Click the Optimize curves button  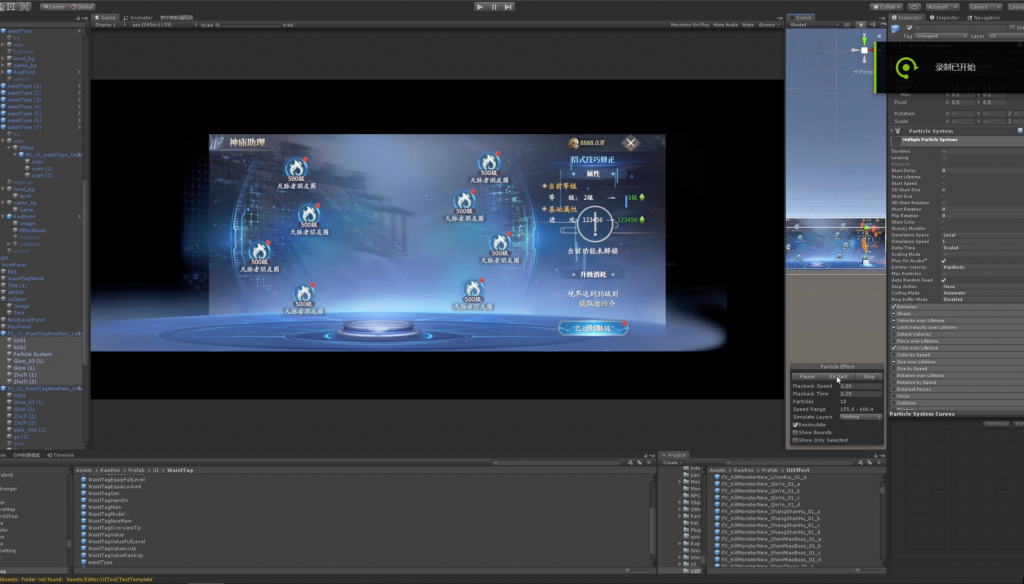point(996,424)
